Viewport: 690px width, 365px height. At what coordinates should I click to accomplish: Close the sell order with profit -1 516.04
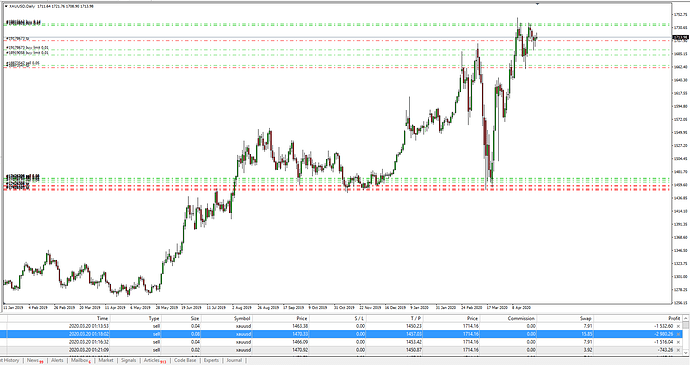point(678,342)
